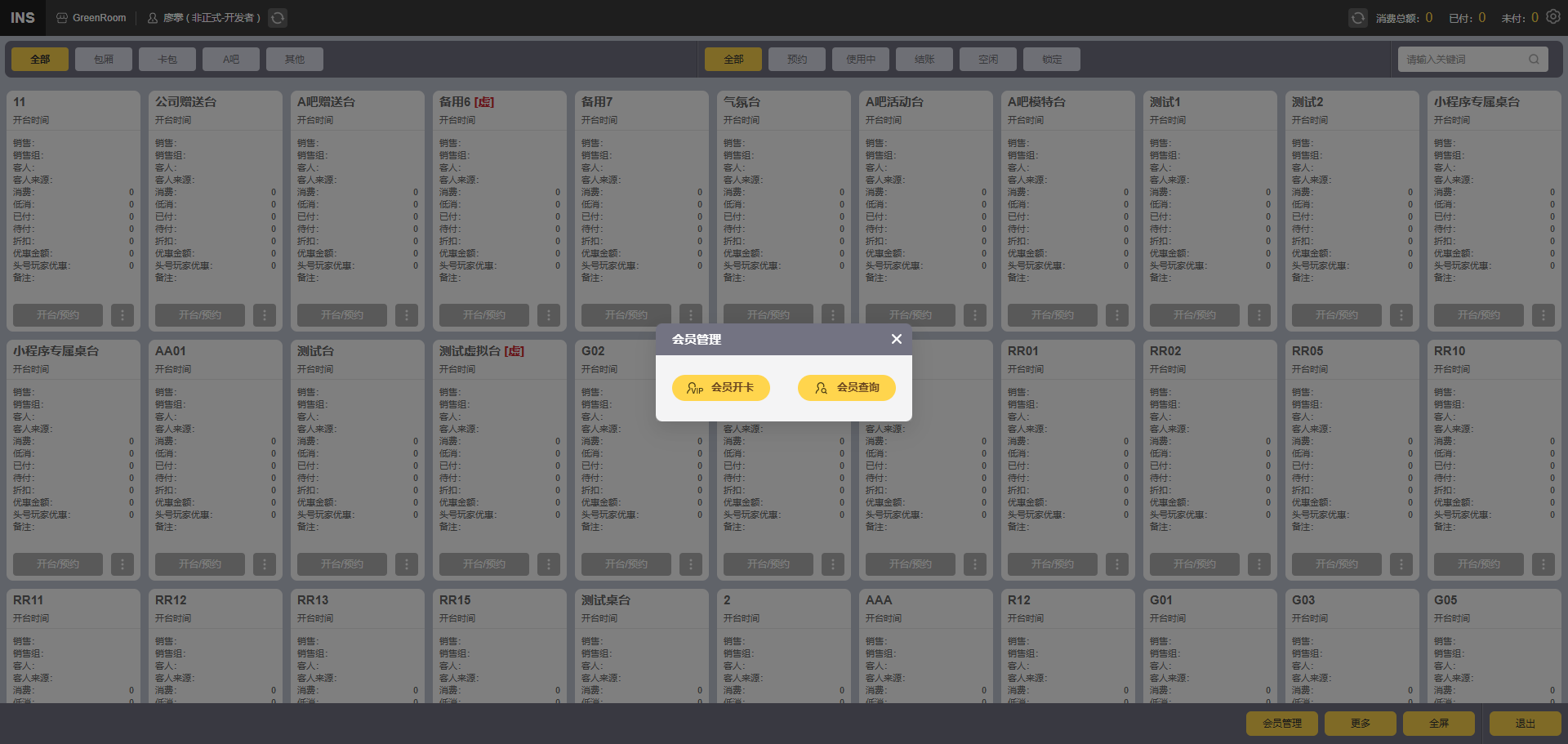
Task: Open the more-options menu on G02
Action: coord(691,564)
